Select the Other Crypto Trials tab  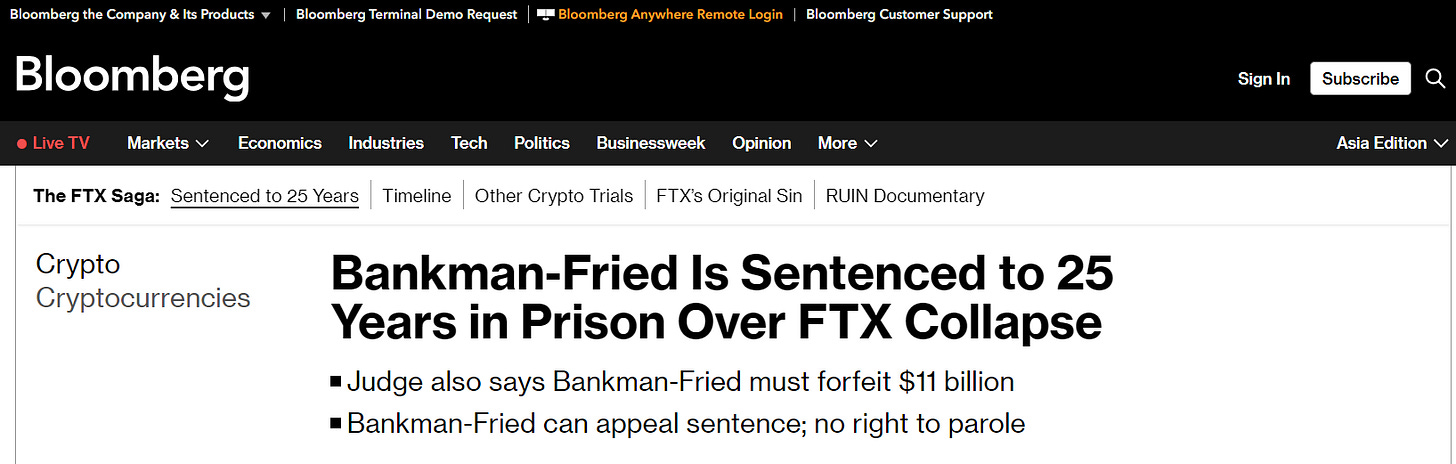click(x=554, y=196)
